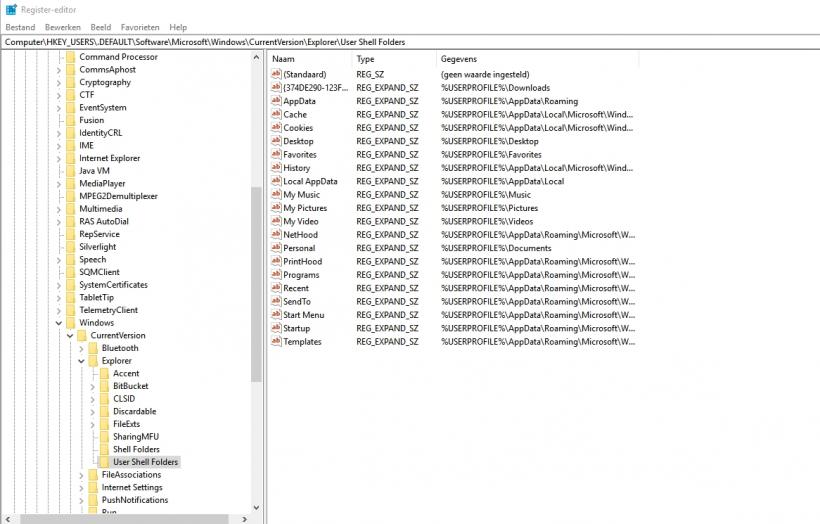This screenshot has width=820, height=524.
Task: Collapse the Windows key in tree
Action: (58, 323)
